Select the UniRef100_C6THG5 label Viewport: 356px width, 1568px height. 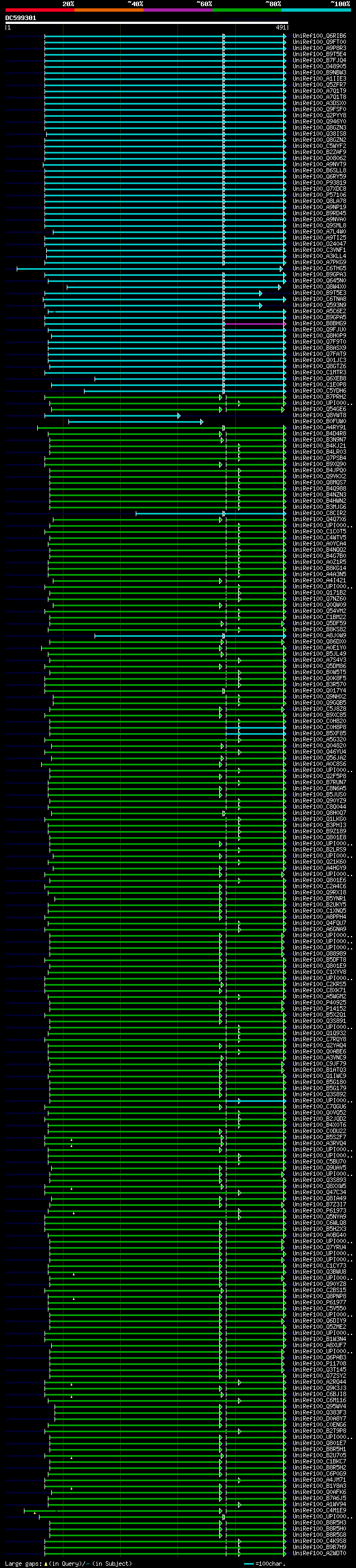[x=319, y=269]
